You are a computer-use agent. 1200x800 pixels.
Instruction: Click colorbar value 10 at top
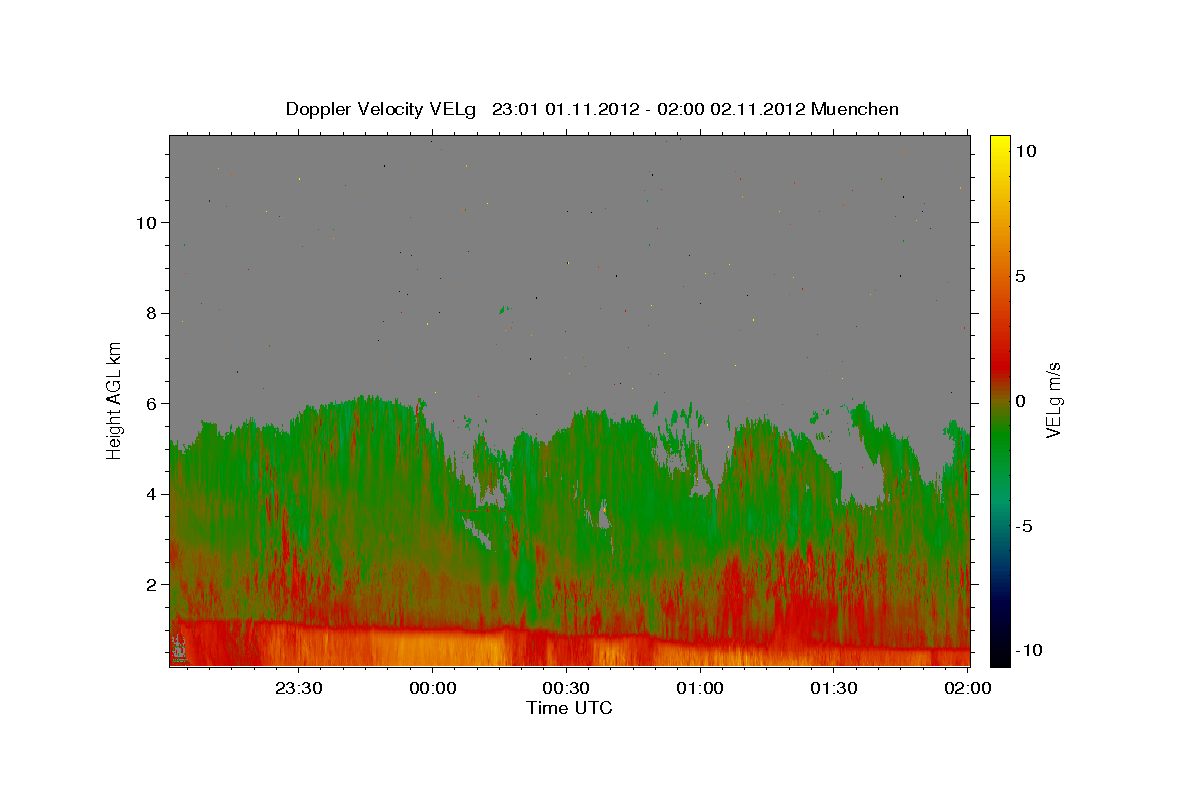coord(1026,151)
